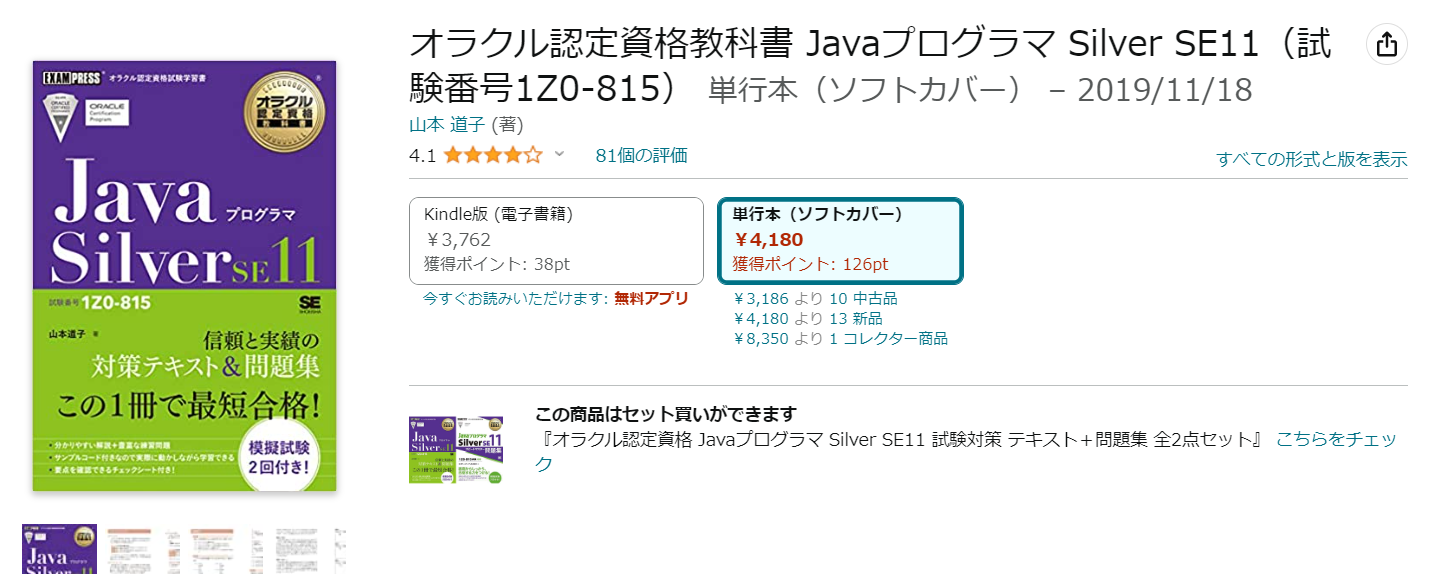1445x575 pixels.
Task: Click the two-book set bundle image
Action: (x=456, y=450)
